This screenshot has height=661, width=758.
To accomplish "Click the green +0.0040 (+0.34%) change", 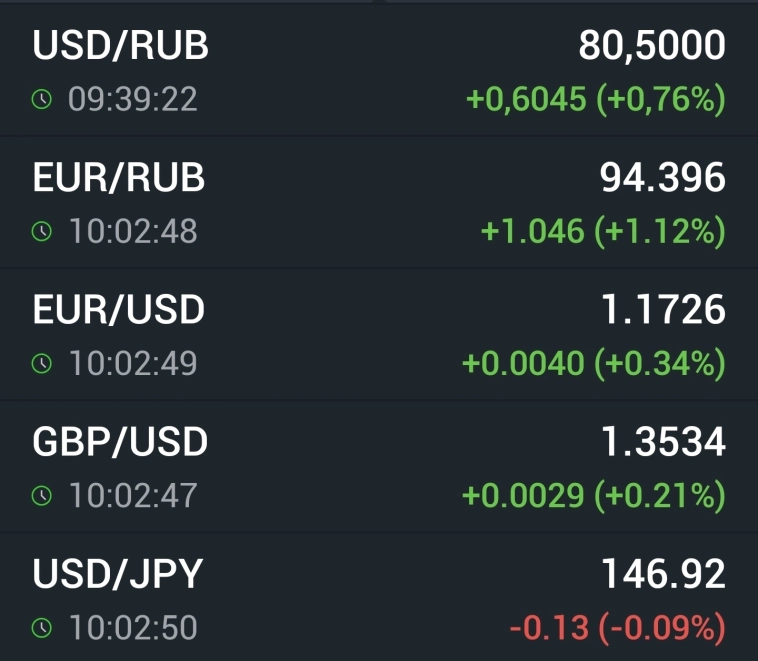I will [x=594, y=363].
